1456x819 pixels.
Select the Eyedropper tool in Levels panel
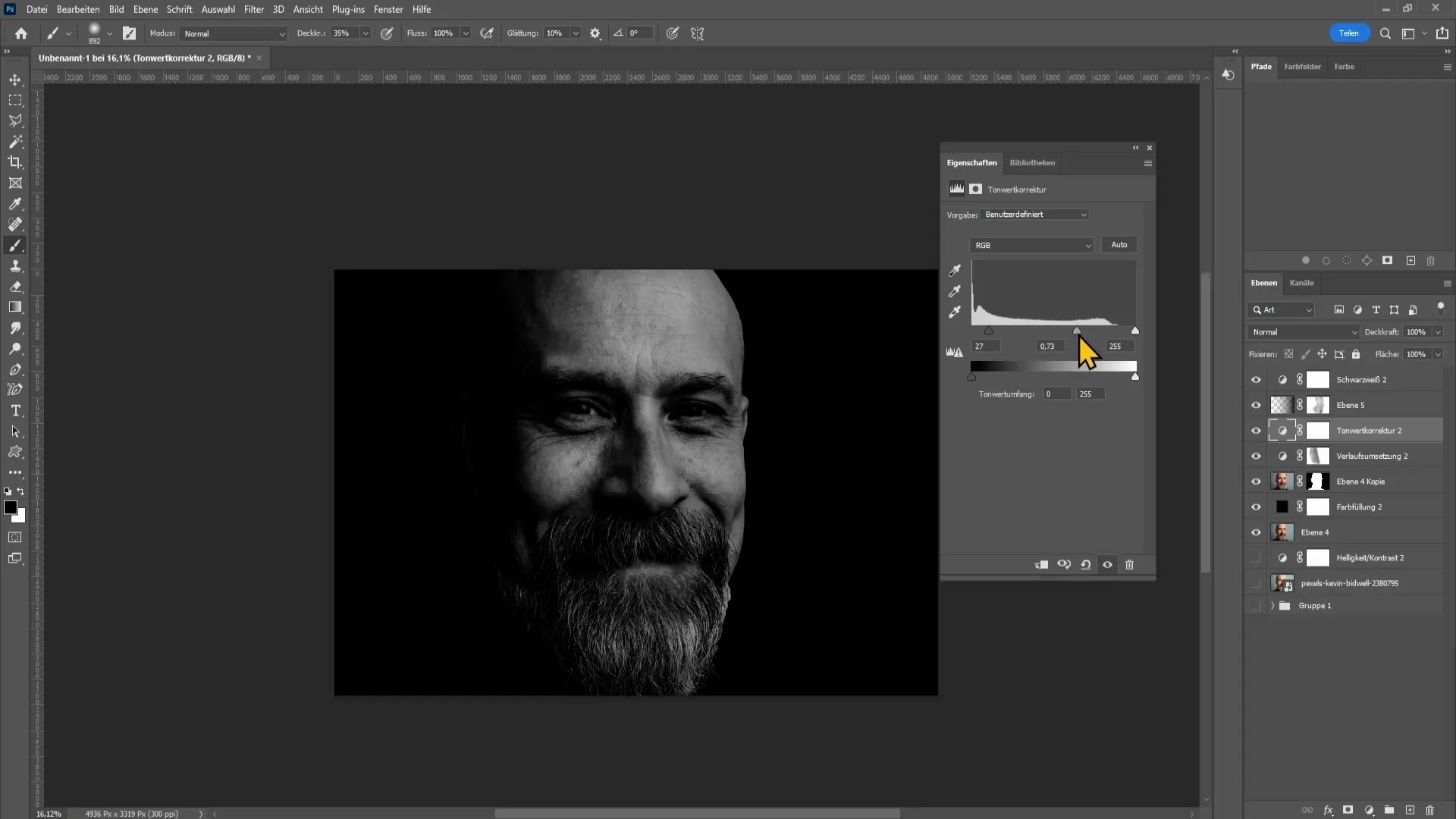[956, 270]
